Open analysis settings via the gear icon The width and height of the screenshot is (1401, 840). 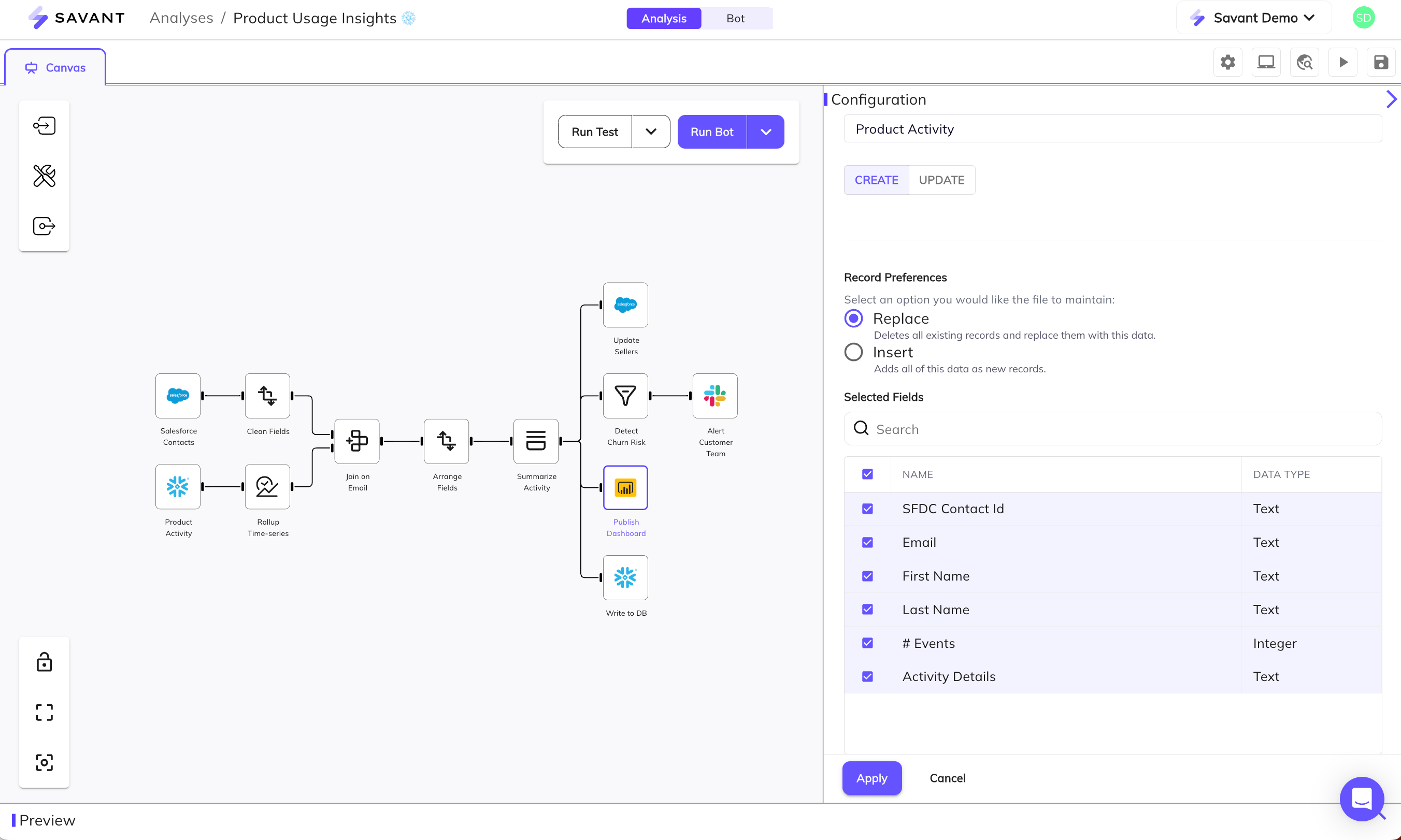(1228, 62)
